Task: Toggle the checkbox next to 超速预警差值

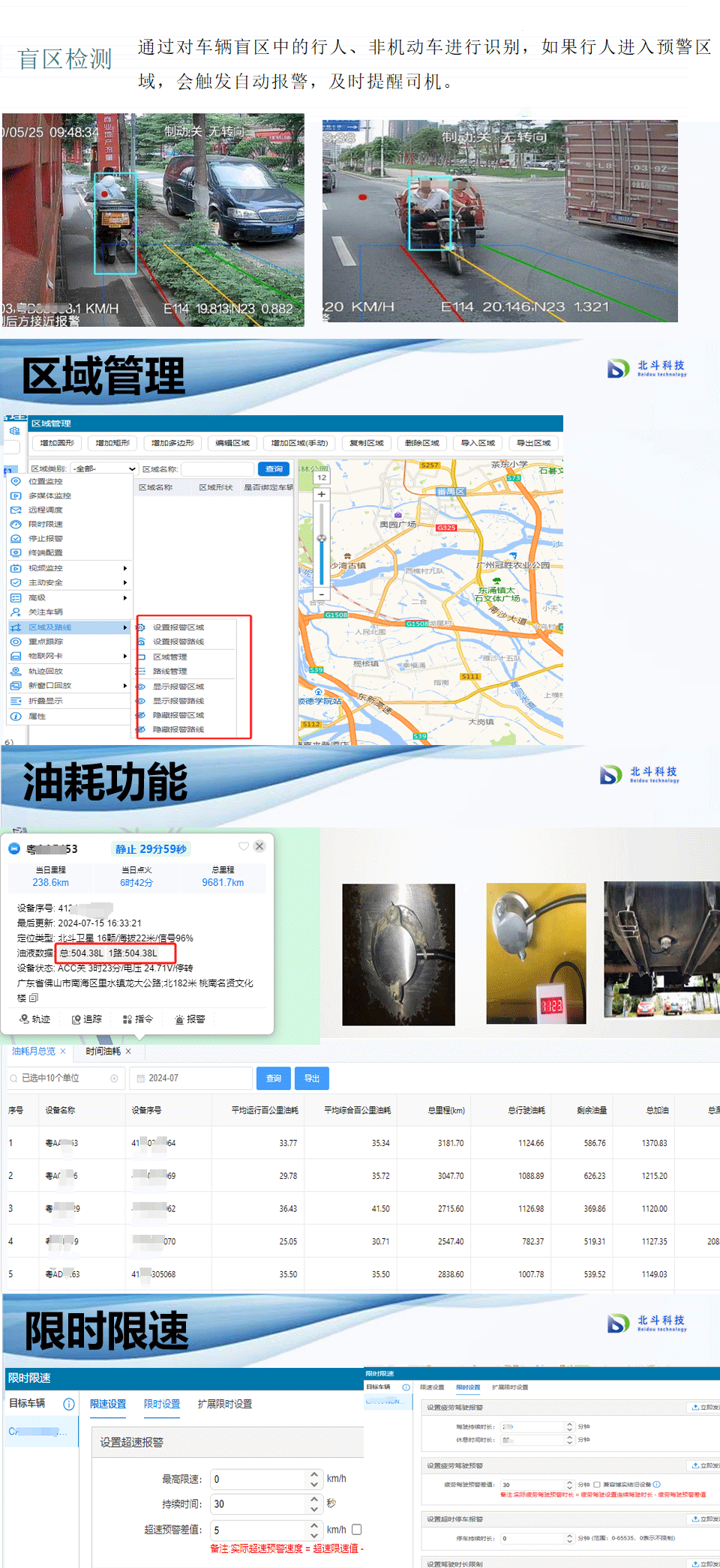Action: coord(357,1530)
